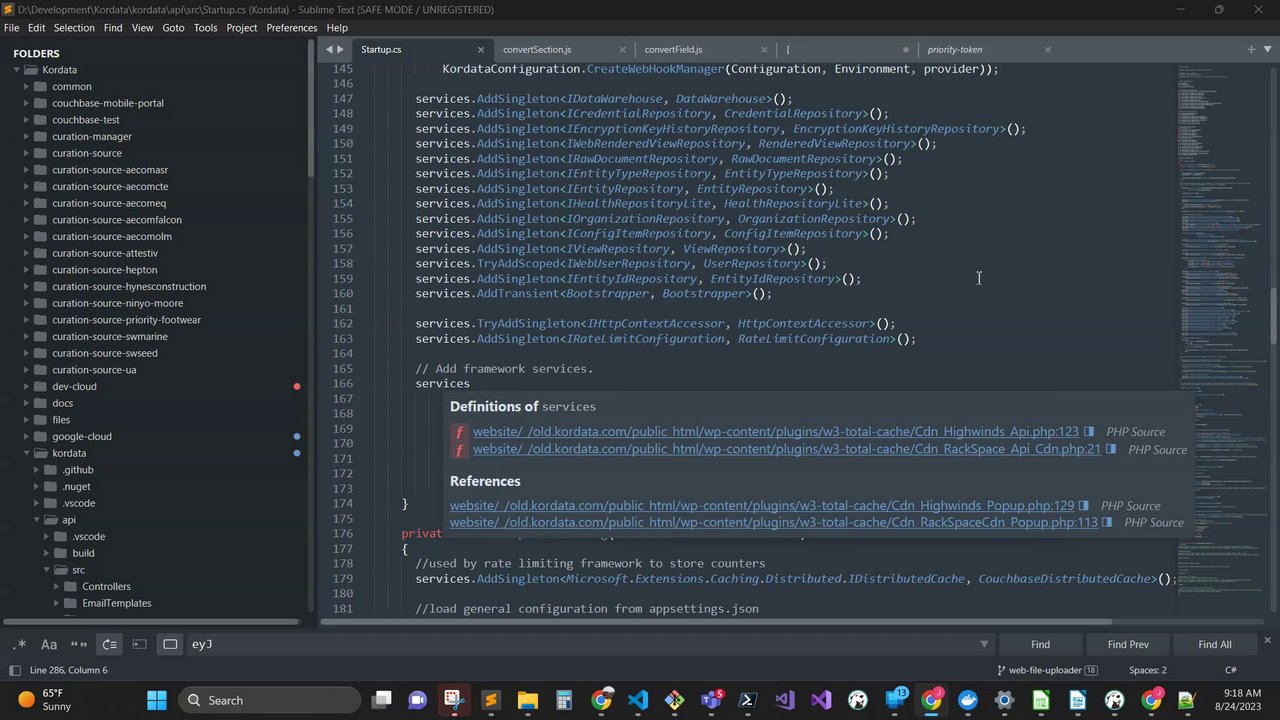Collapse the kordata subfolder

26,453
